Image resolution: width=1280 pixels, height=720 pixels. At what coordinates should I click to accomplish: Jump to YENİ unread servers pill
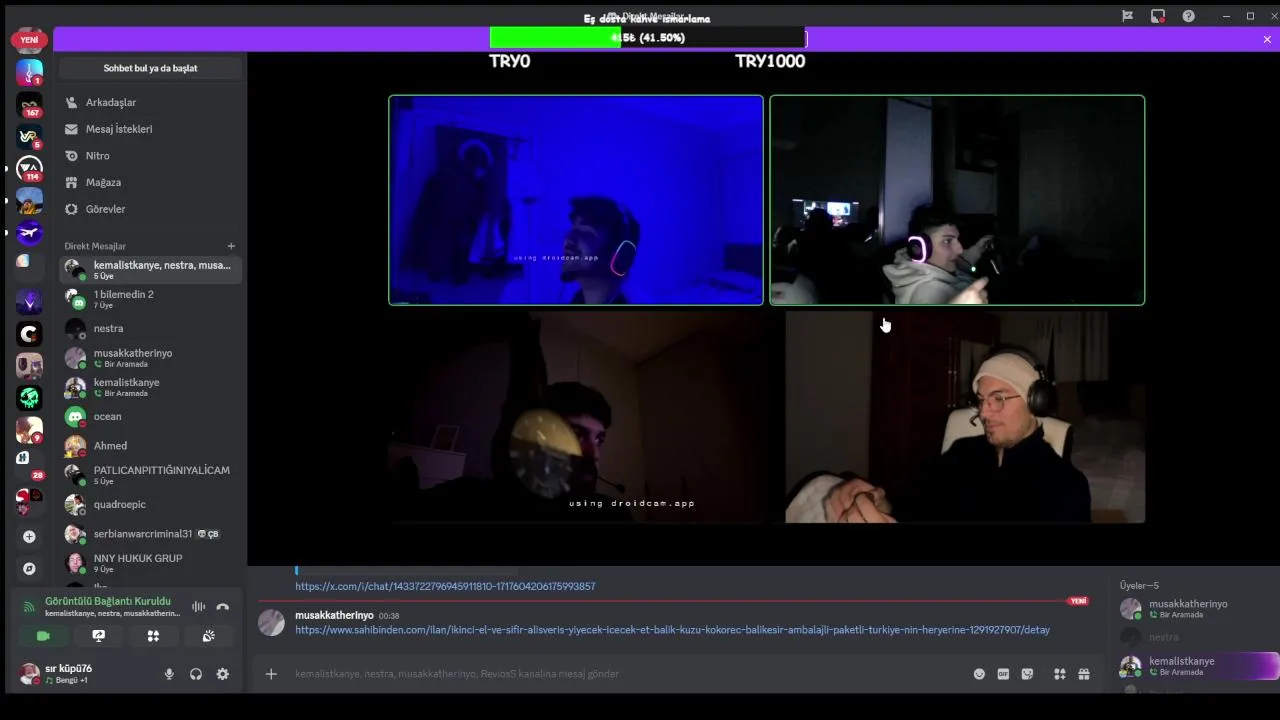tap(29, 40)
